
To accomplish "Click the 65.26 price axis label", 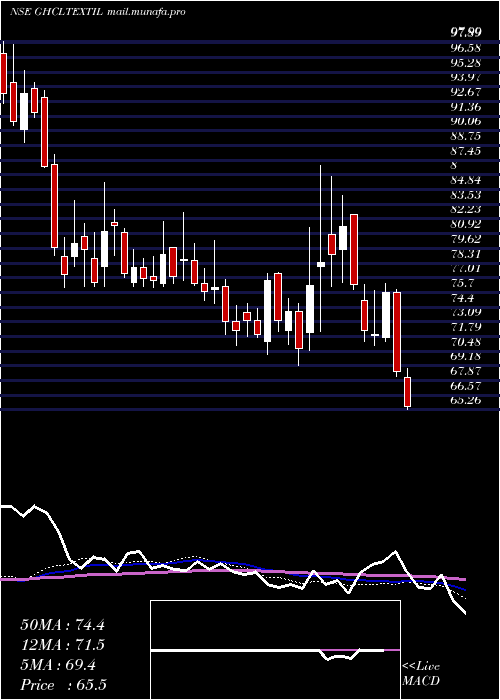I will click(x=465, y=400).
